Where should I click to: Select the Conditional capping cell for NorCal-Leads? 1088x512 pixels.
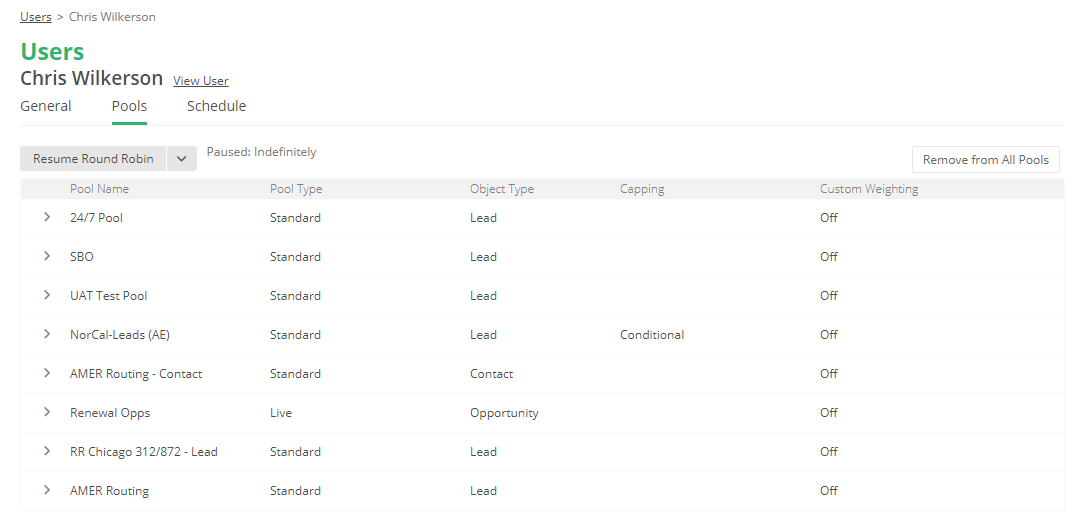pyautogui.click(x=652, y=335)
